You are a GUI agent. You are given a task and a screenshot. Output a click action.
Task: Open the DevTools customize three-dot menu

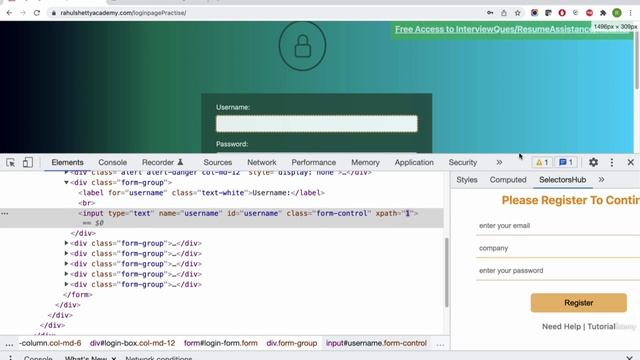click(x=611, y=162)
